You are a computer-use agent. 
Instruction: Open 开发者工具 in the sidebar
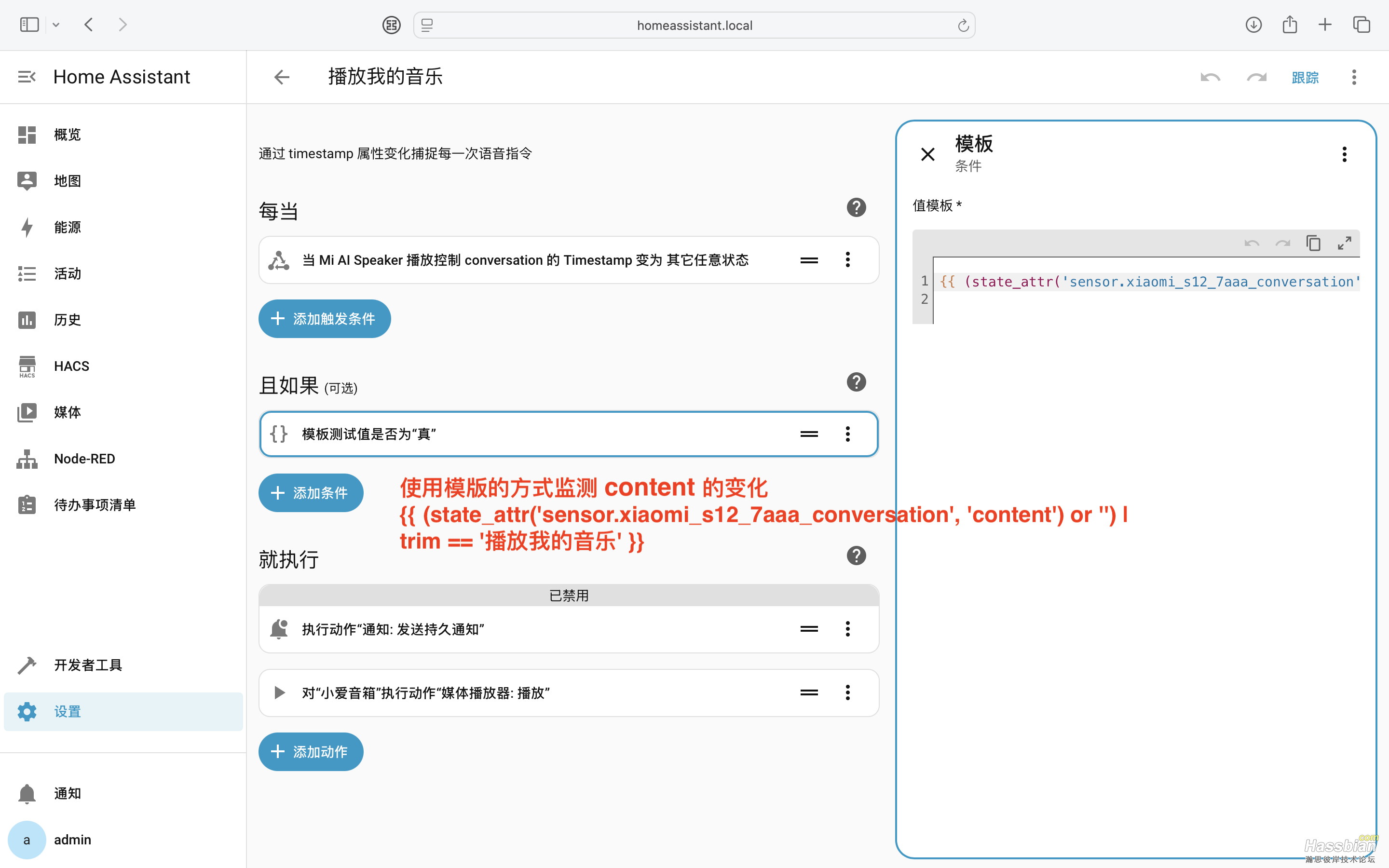[87, 665]
